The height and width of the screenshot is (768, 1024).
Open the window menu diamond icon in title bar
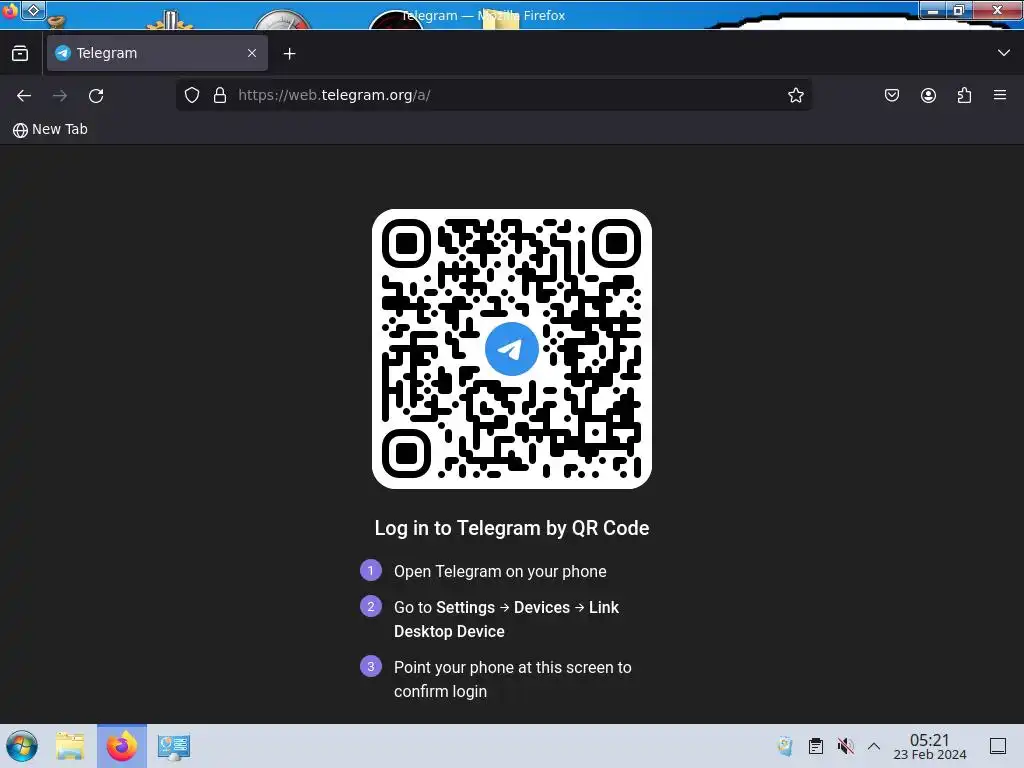33,10
